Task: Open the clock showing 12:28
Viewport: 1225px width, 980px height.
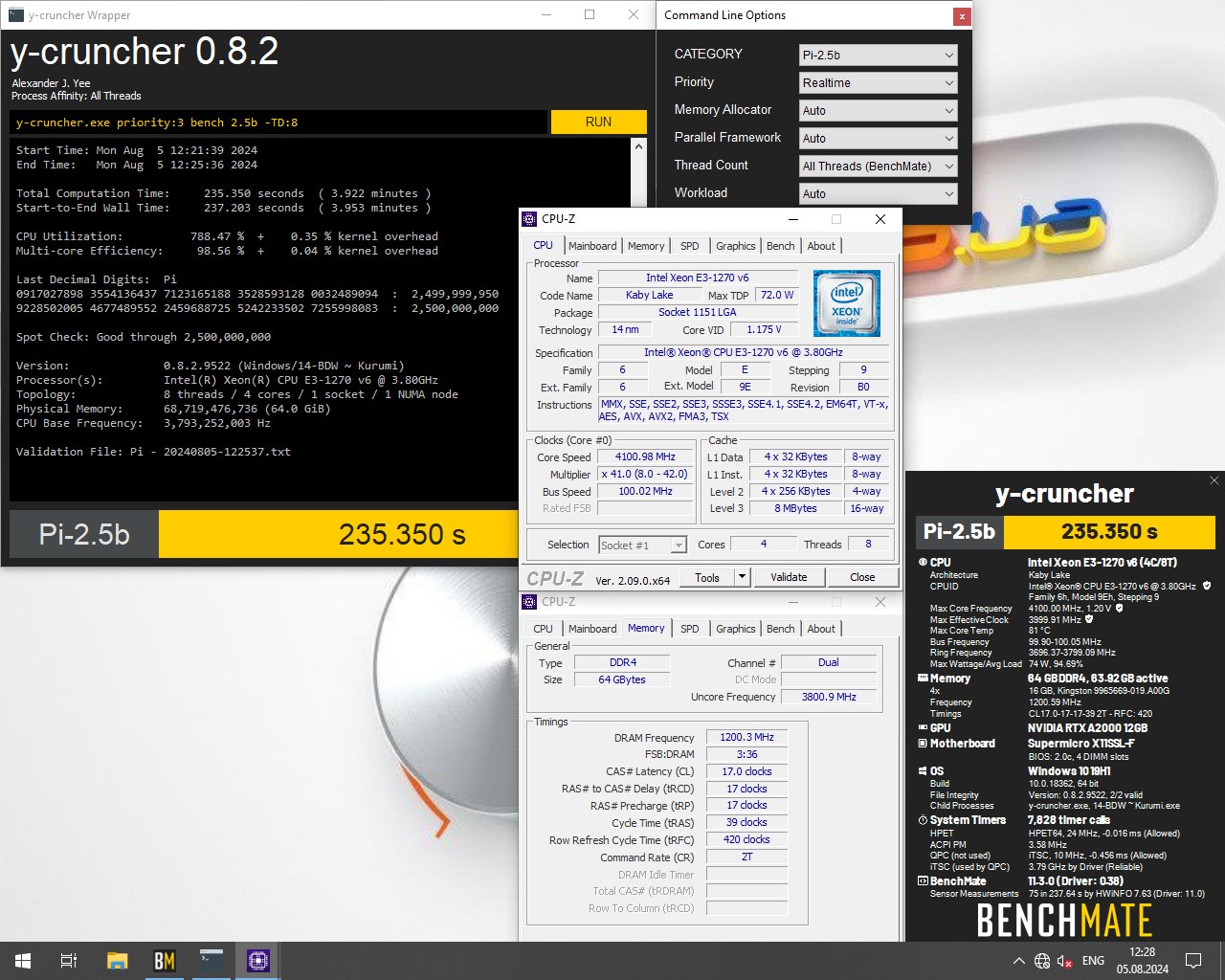Action: [x=1142, y=961]
